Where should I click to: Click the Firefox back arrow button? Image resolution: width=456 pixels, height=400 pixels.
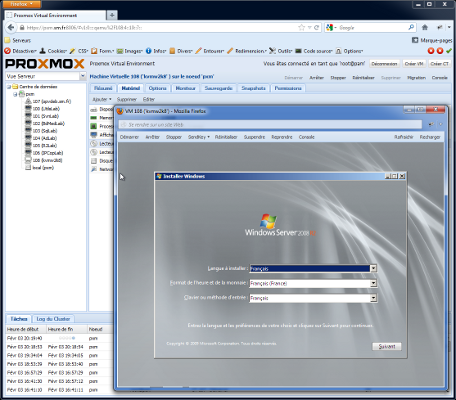(x=11, y=28)
